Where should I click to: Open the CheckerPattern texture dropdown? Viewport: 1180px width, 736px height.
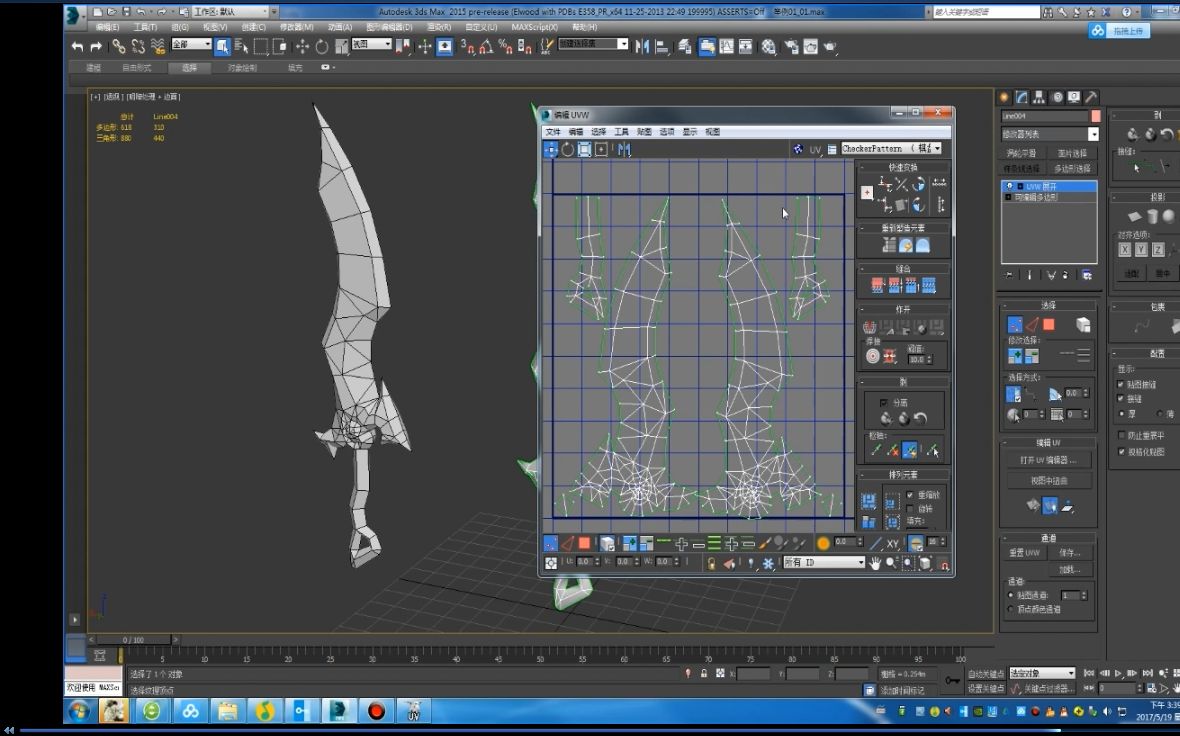click(x=936, y=149)
